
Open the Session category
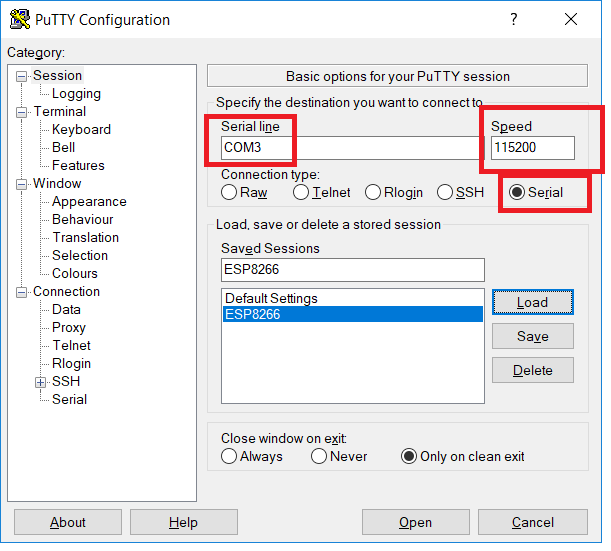tap(58, 76)
